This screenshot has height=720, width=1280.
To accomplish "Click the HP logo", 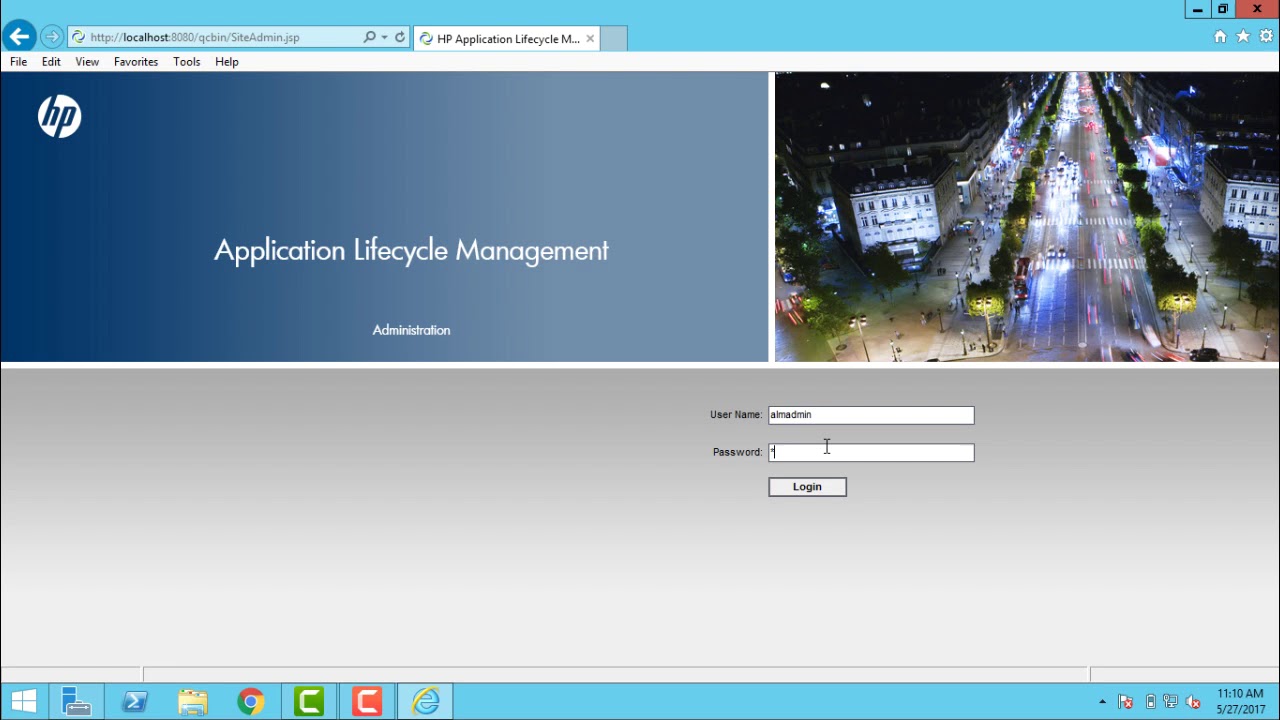I will 59,117.
